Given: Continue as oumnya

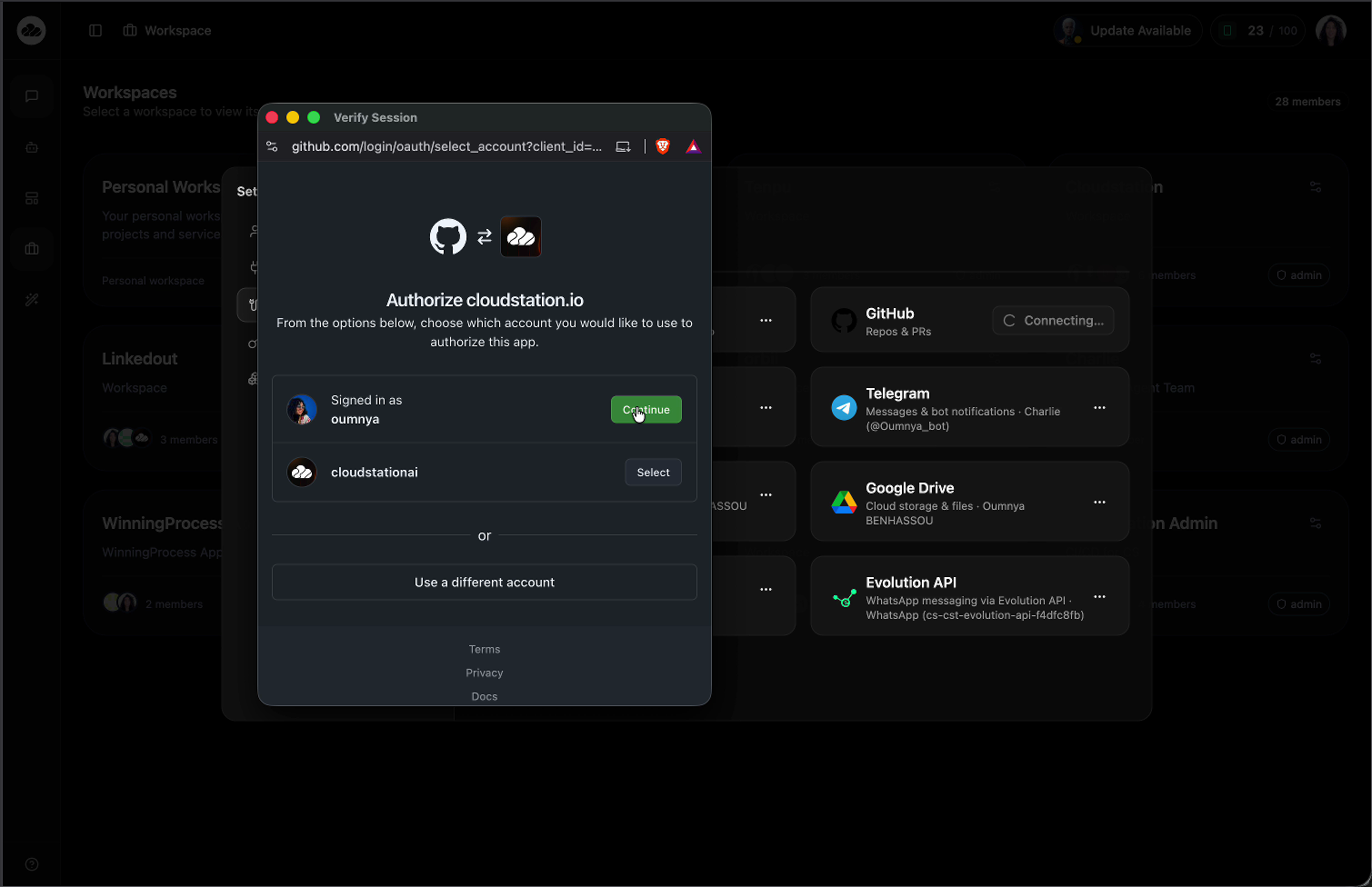Looking at the screenshot, I should click(646, 409).
